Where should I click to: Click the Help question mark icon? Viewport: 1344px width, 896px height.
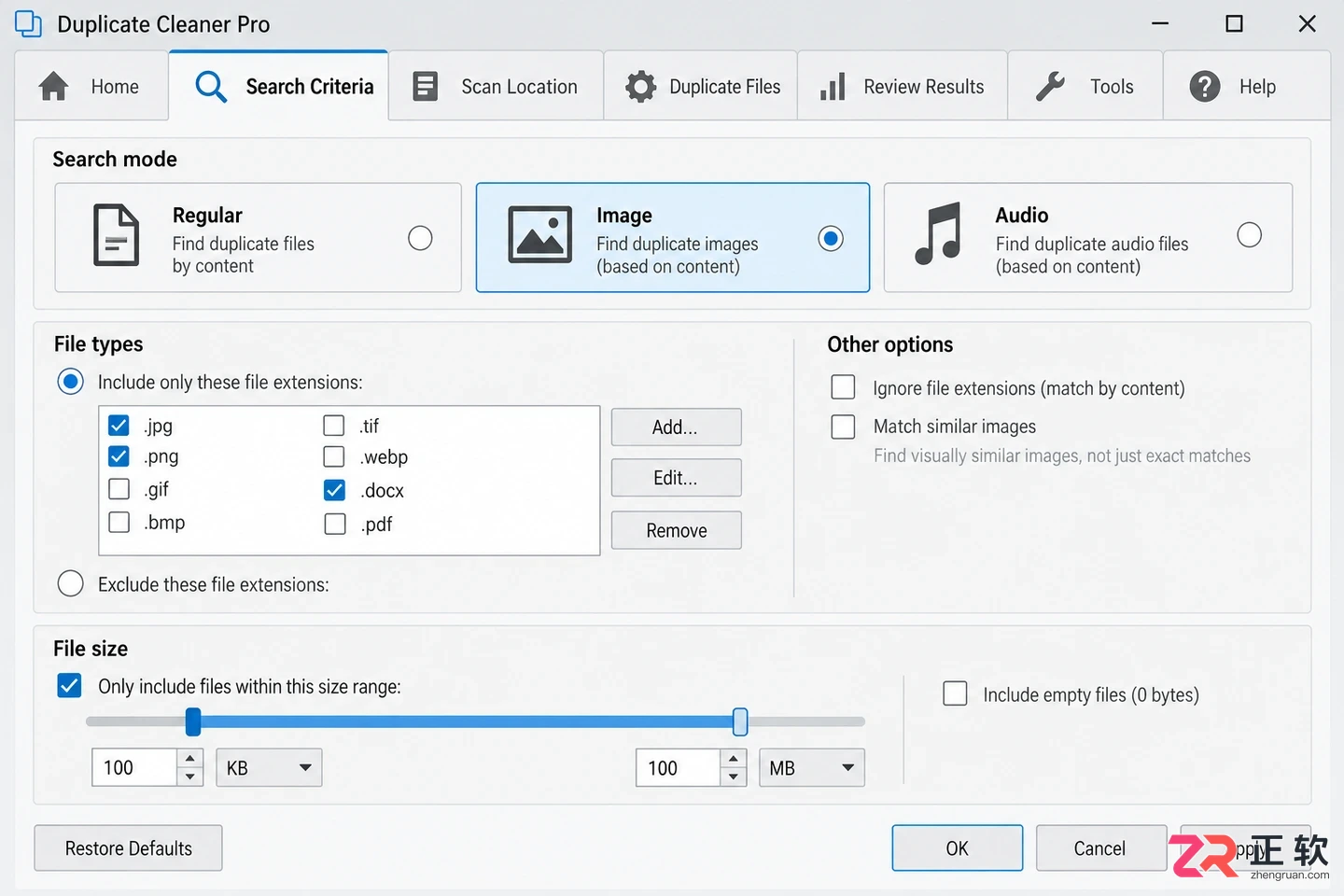[1205, 87]
